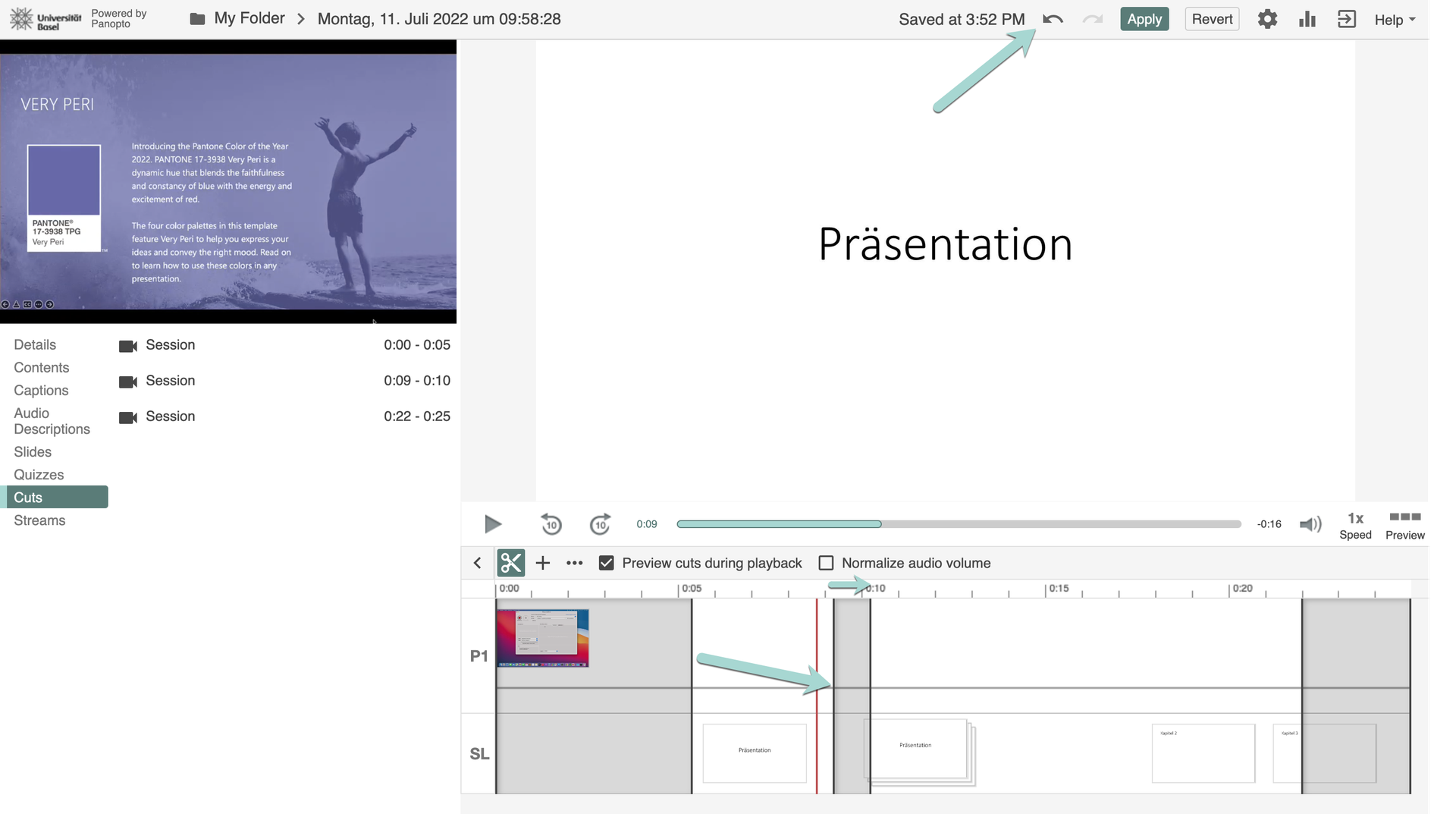Click the playback progress bar

pyautogui.click(x=959, y=524)
